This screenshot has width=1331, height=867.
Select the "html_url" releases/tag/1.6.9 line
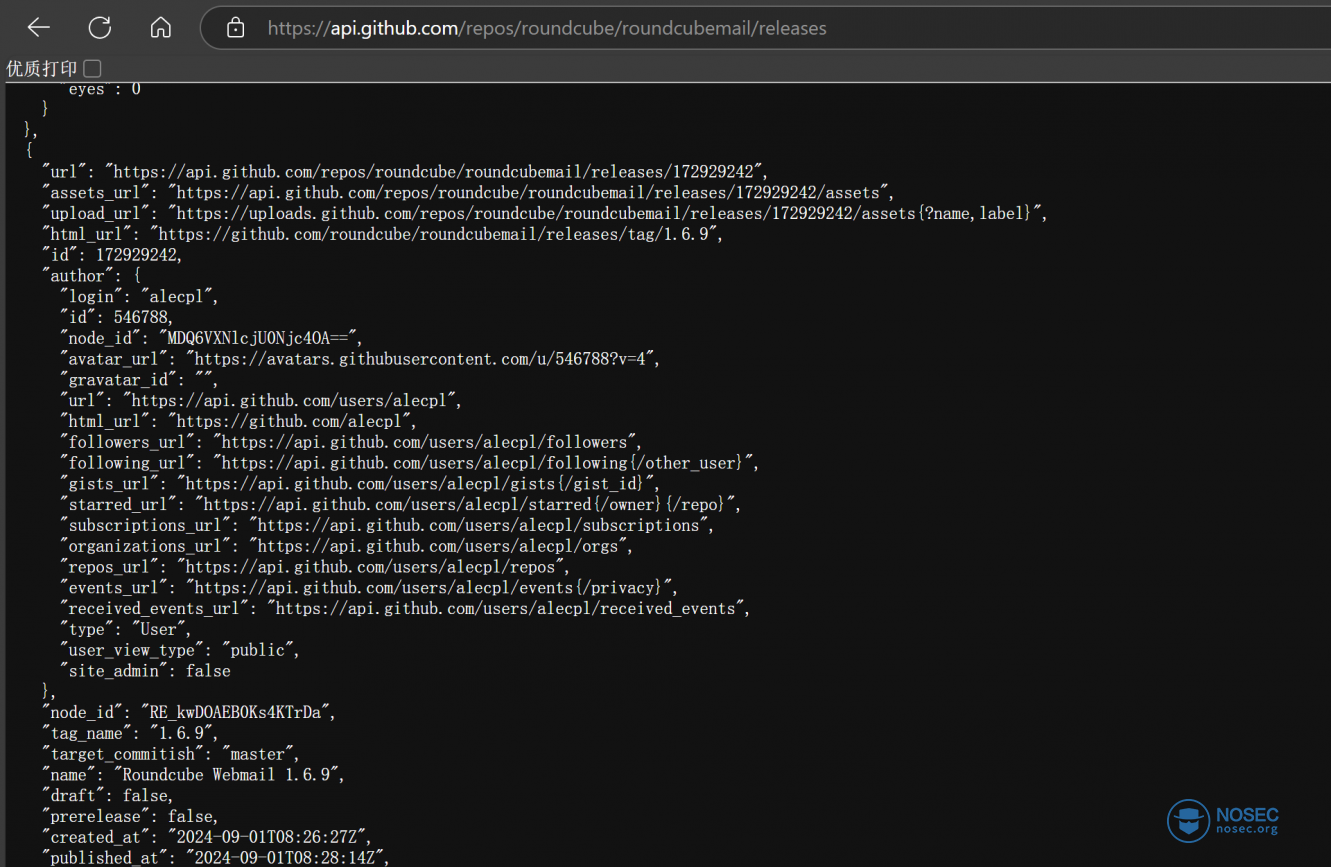coord(382,234)
